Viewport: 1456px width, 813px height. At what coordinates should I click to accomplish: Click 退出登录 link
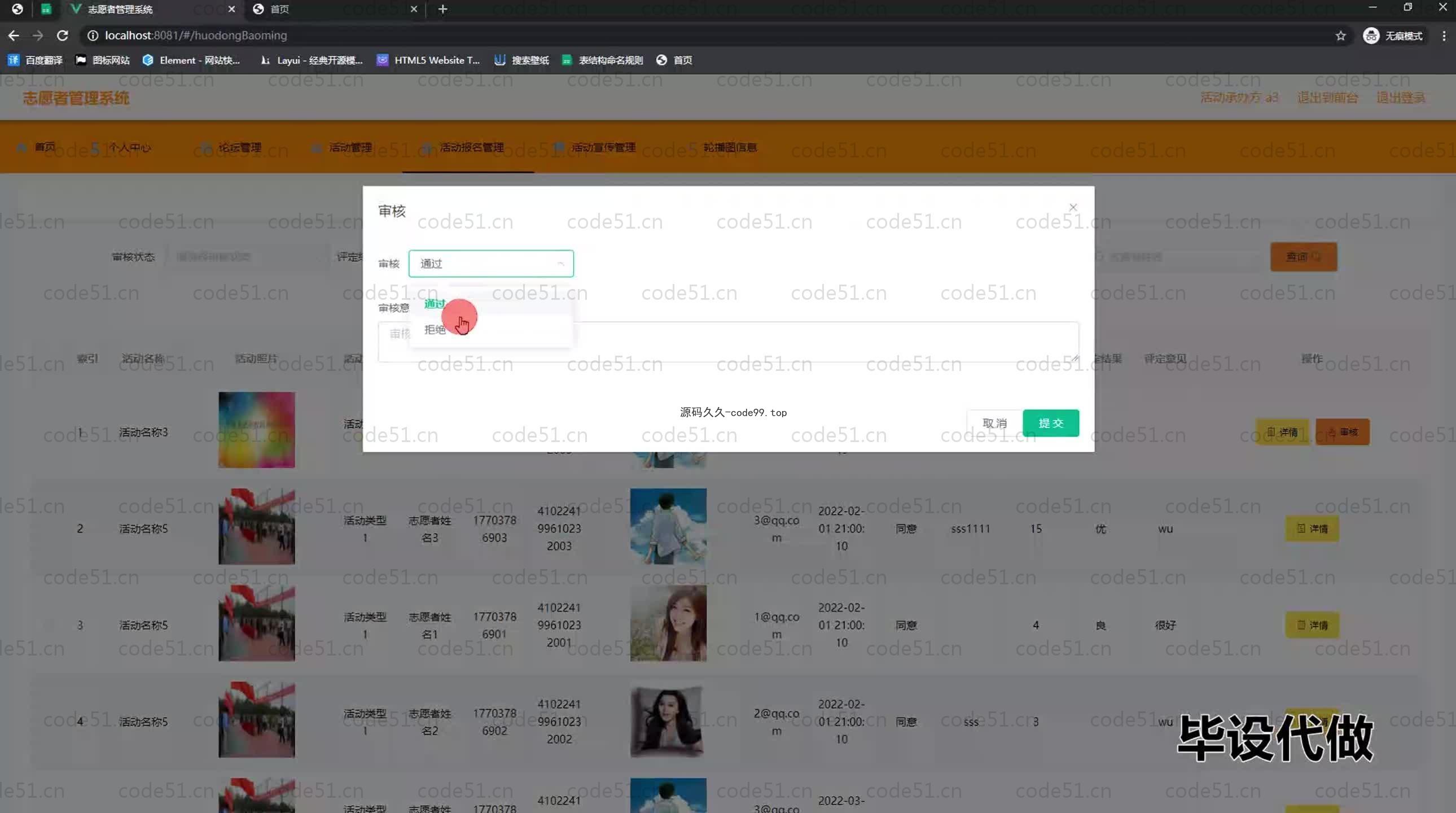(x=1401, y=98)
